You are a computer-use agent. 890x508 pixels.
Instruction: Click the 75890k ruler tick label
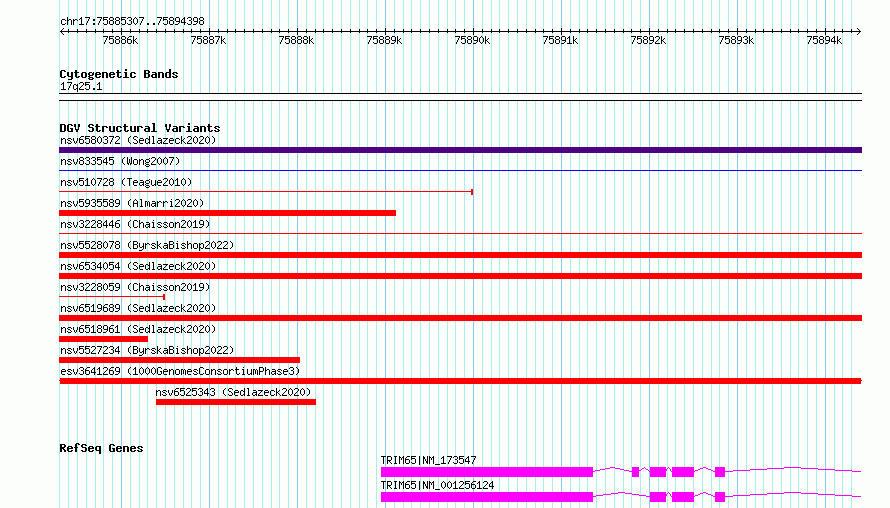(x=472, y=40)
